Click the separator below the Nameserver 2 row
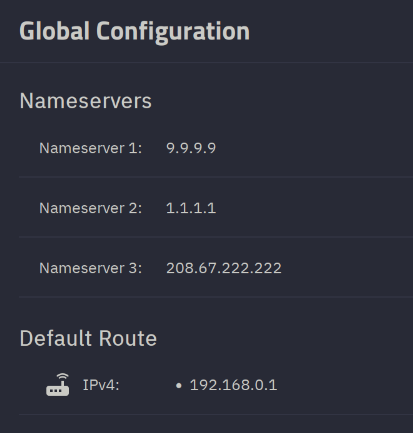413x433 pixels. pos(216,237)
